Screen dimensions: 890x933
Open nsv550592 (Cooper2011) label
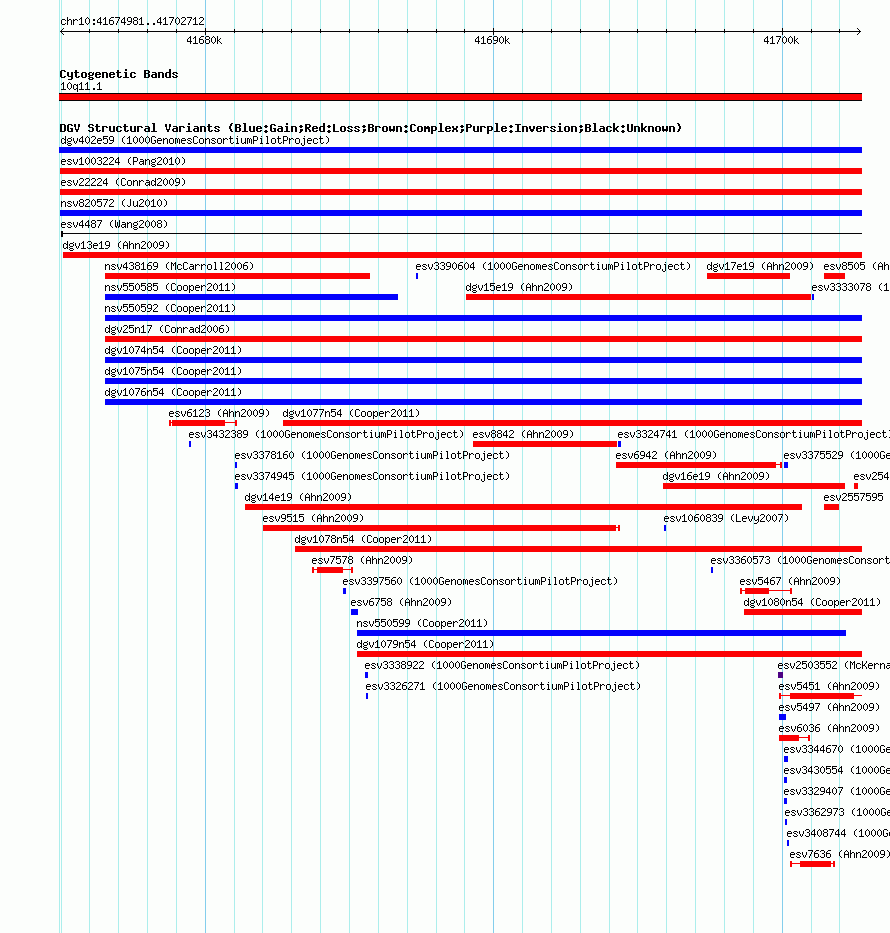tap(170, 308)
